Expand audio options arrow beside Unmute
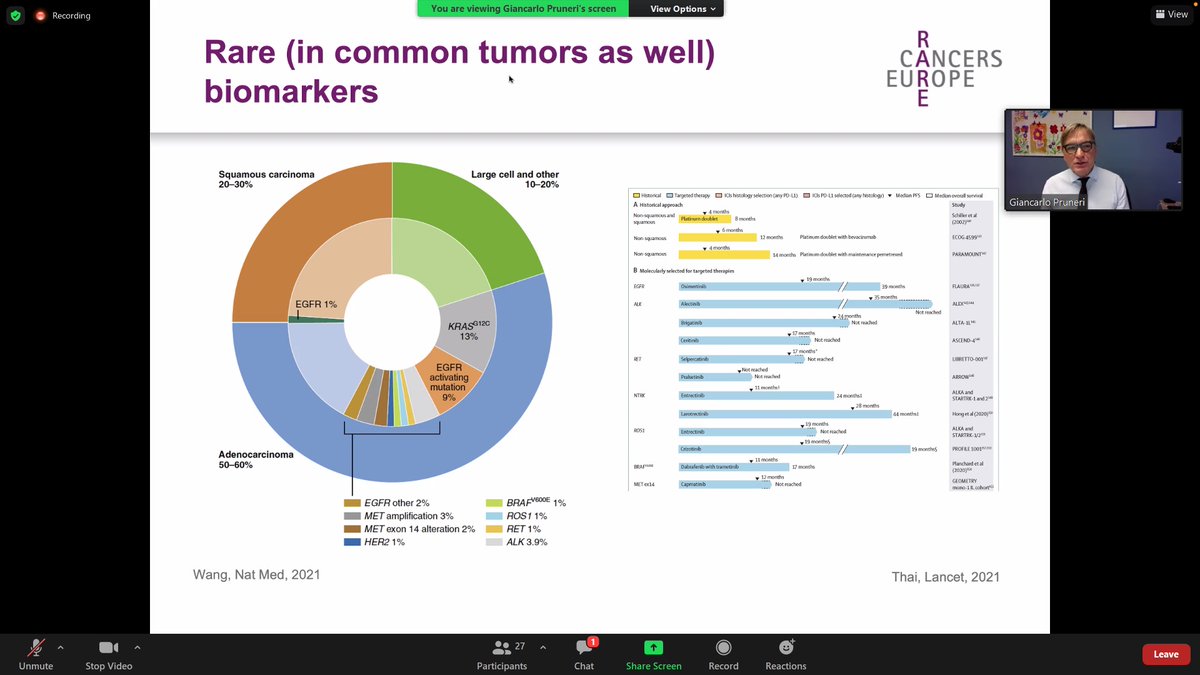Image resolution: width=1200 pixels, height=675 pixels. [x=60, y=647]
